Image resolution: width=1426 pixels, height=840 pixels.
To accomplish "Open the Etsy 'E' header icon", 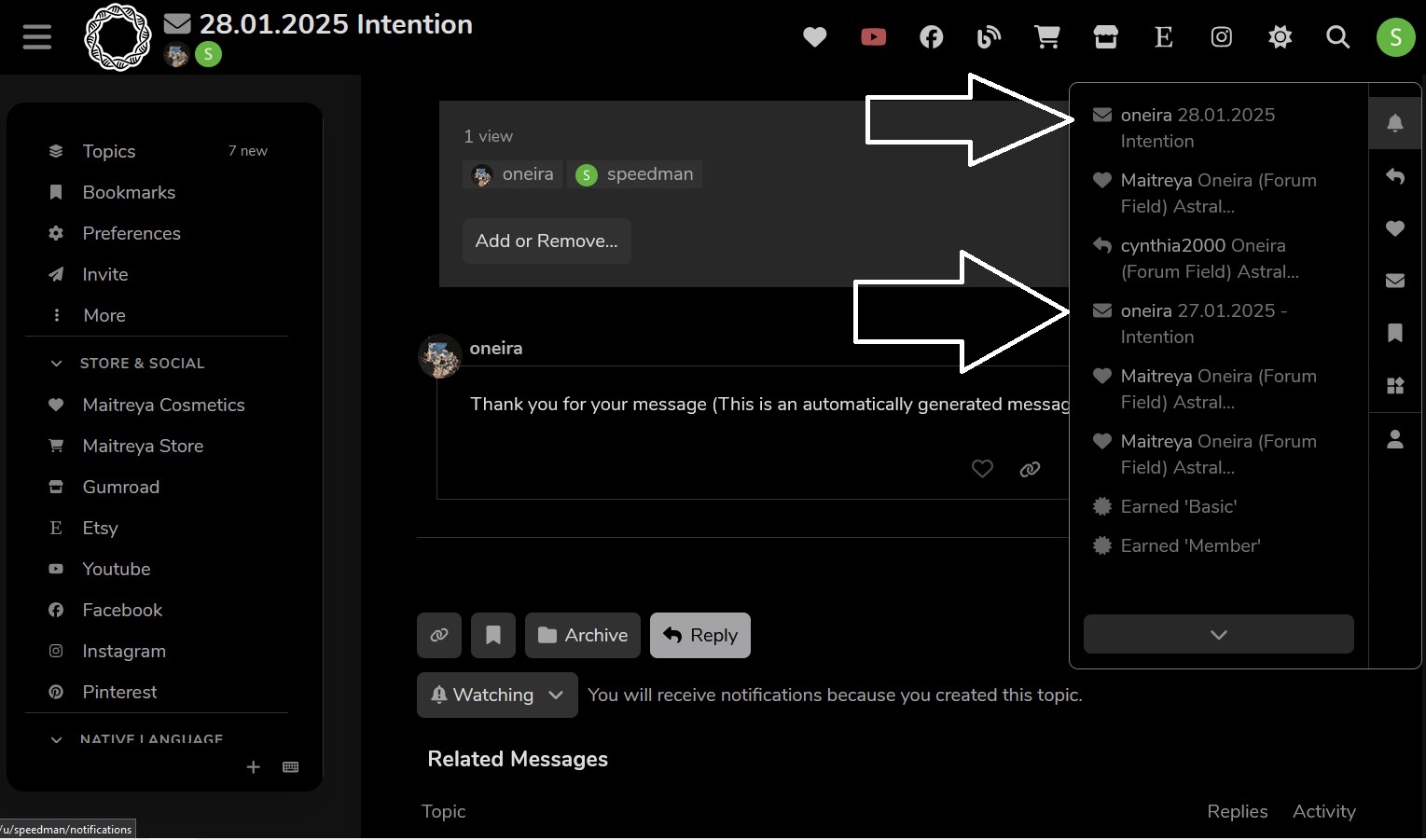I will 1163,37.
